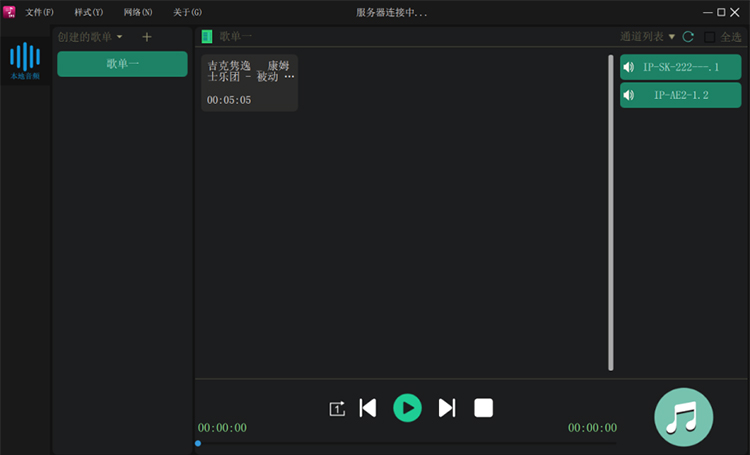Check the 全选 select-all checkbox
The image size is (750, 455).
pos(710,37)
